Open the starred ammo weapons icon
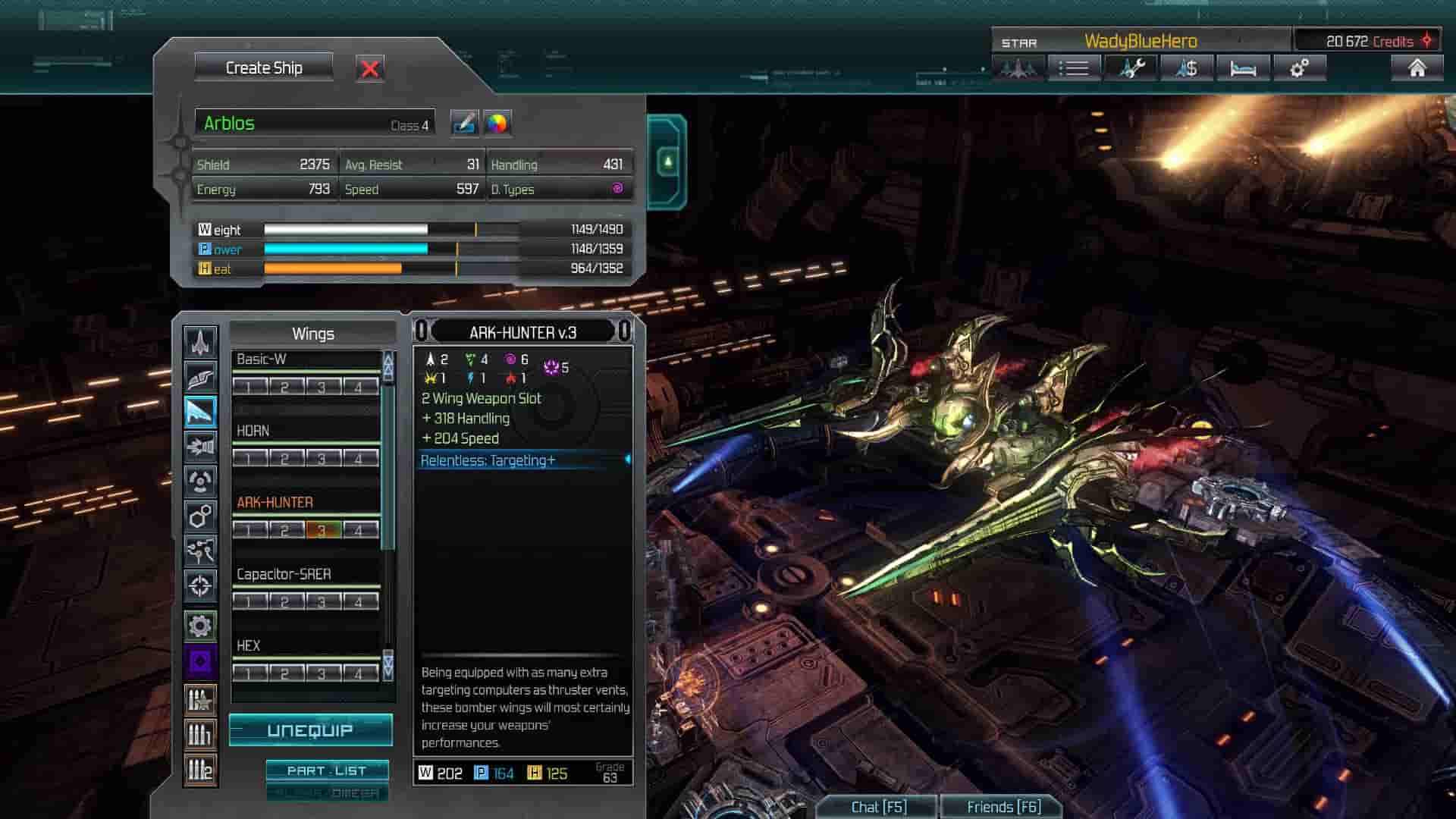Image resolution: width=1456 pixels, height=819 pixels. point(200,701)
